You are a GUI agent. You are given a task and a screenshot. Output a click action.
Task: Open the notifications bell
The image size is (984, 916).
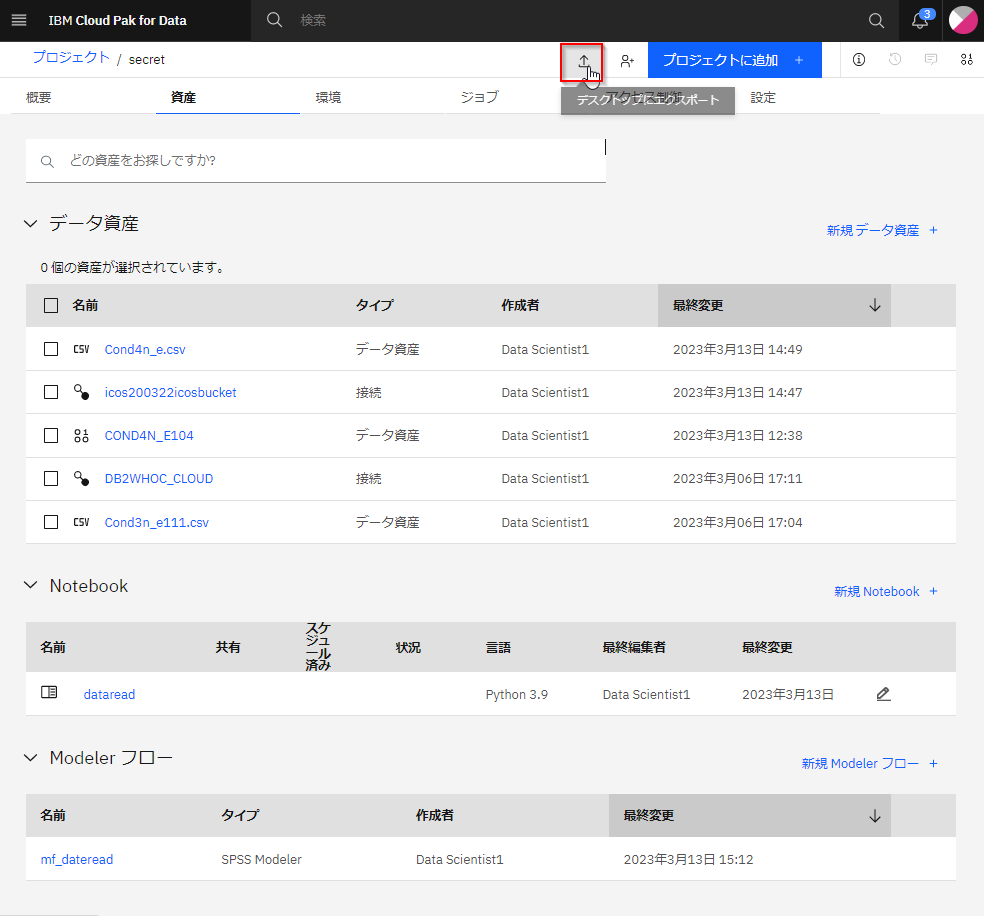(x=920, y=20)
